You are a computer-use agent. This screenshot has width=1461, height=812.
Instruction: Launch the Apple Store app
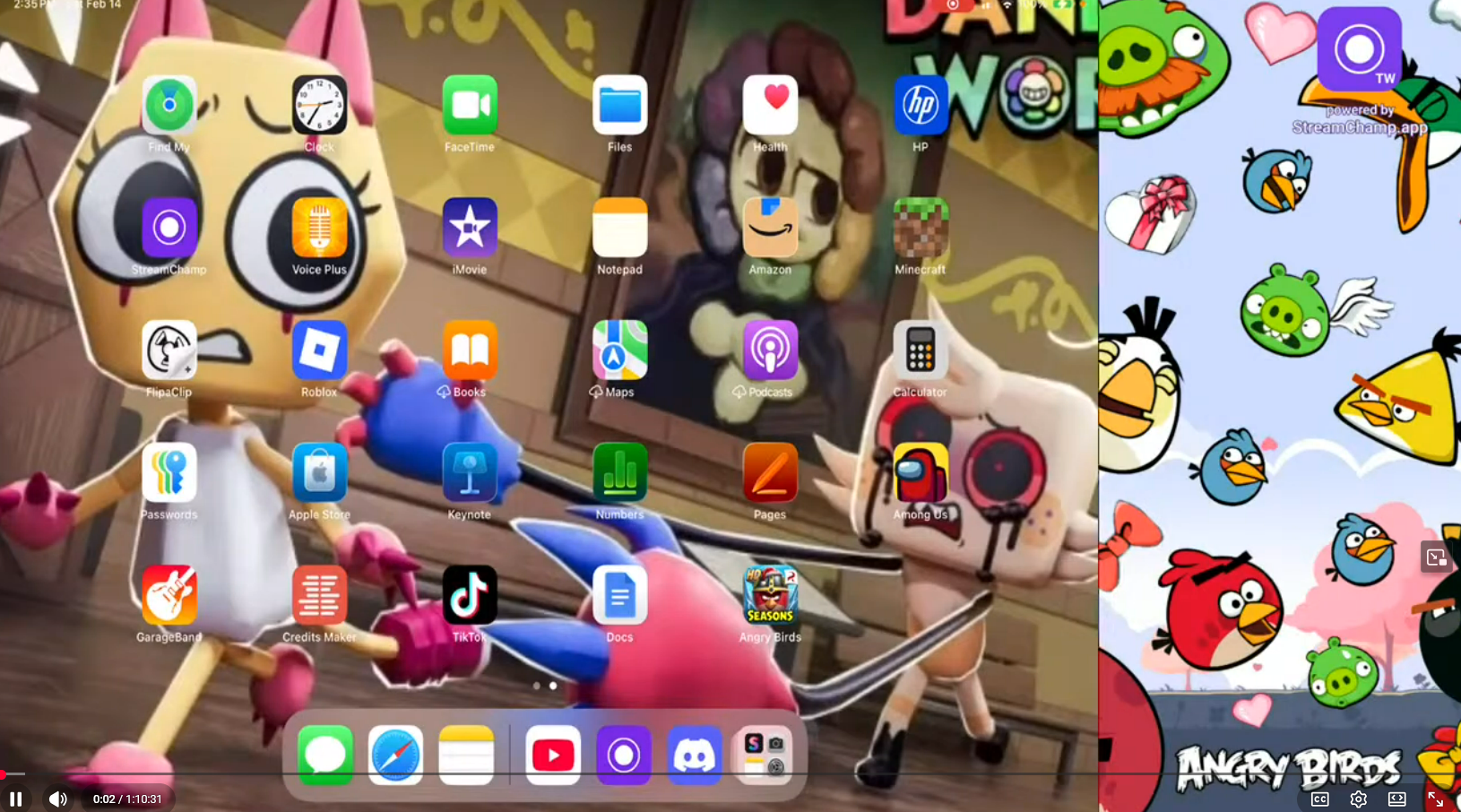click(x=319, y=472)
